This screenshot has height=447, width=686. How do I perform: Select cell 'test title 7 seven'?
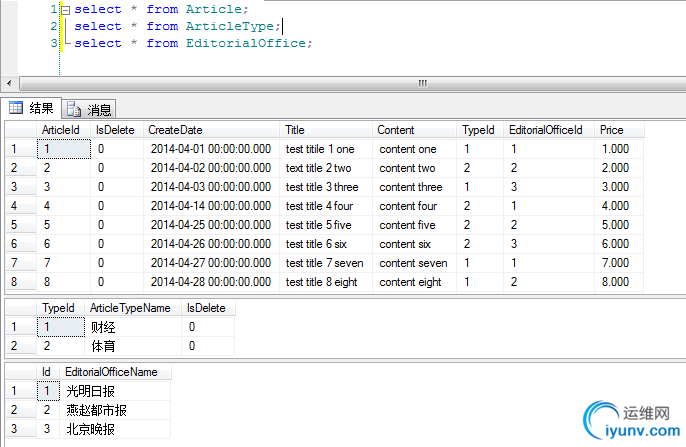click(x=326, y=263)
